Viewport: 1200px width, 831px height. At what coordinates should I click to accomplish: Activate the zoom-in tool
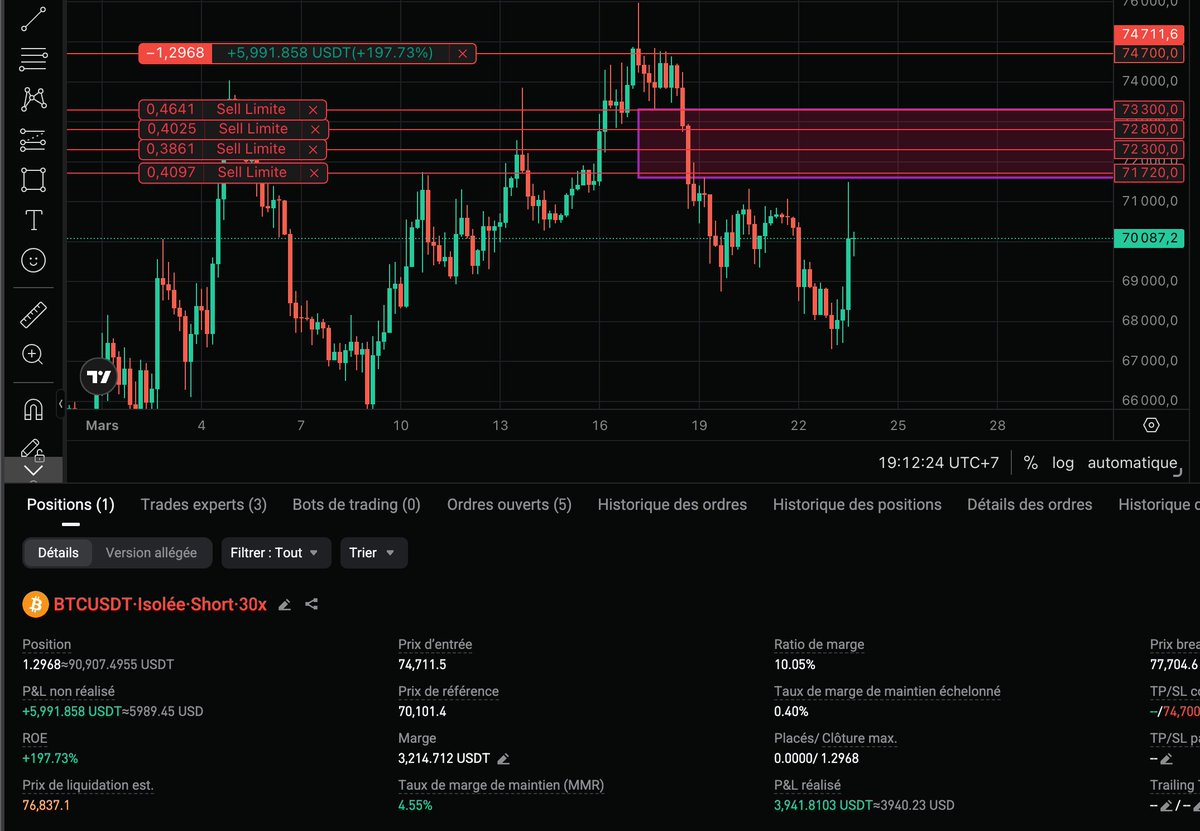[x=33, y=354]
